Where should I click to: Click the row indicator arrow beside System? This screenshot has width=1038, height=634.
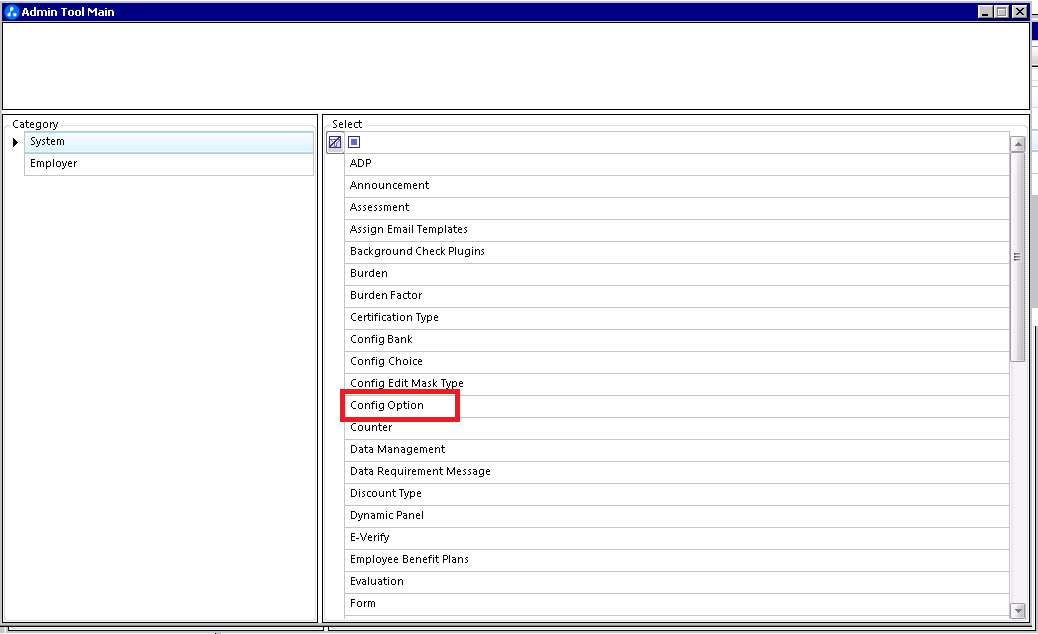15,142
